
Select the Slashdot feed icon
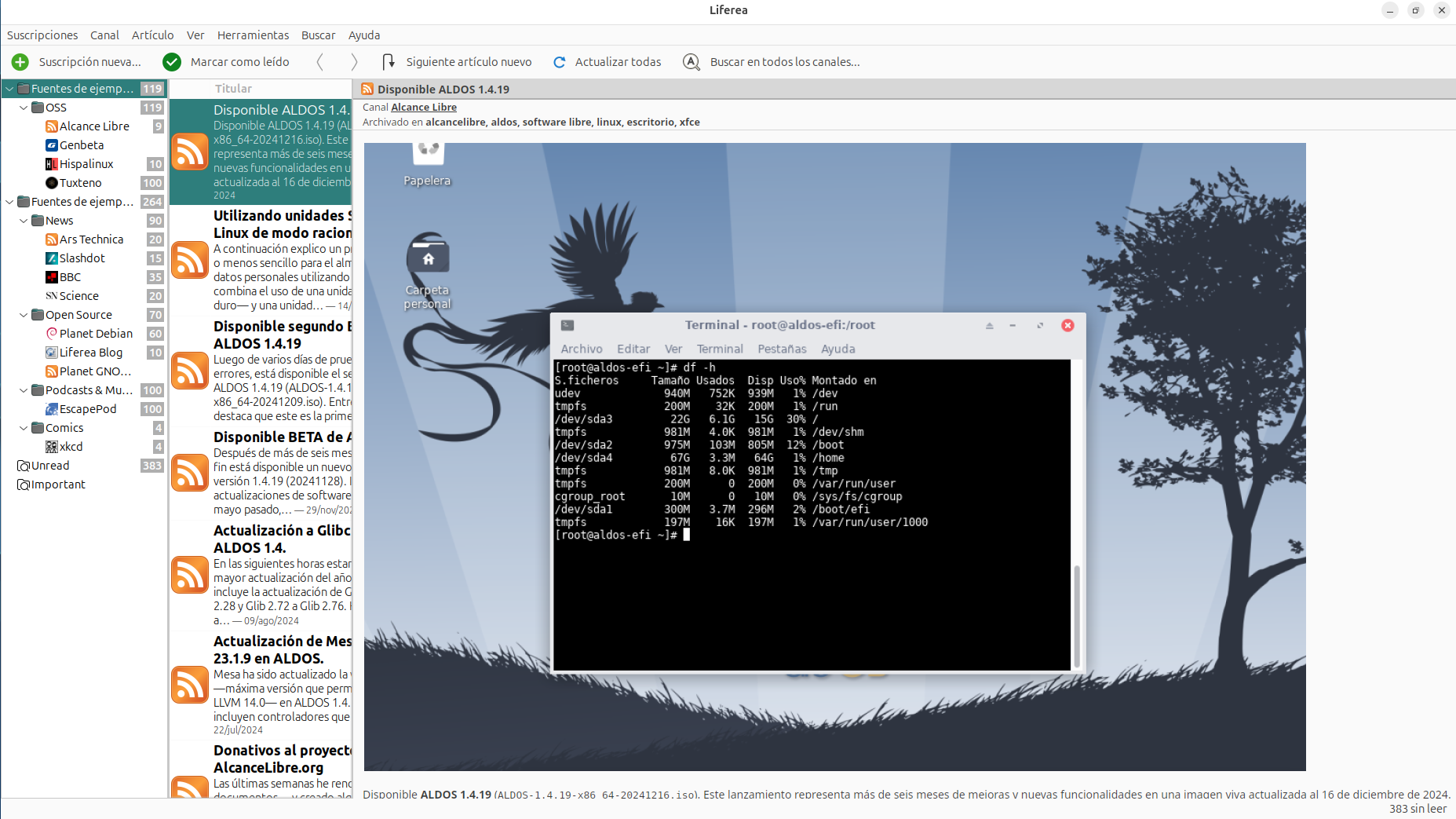[x=52, y=258]
